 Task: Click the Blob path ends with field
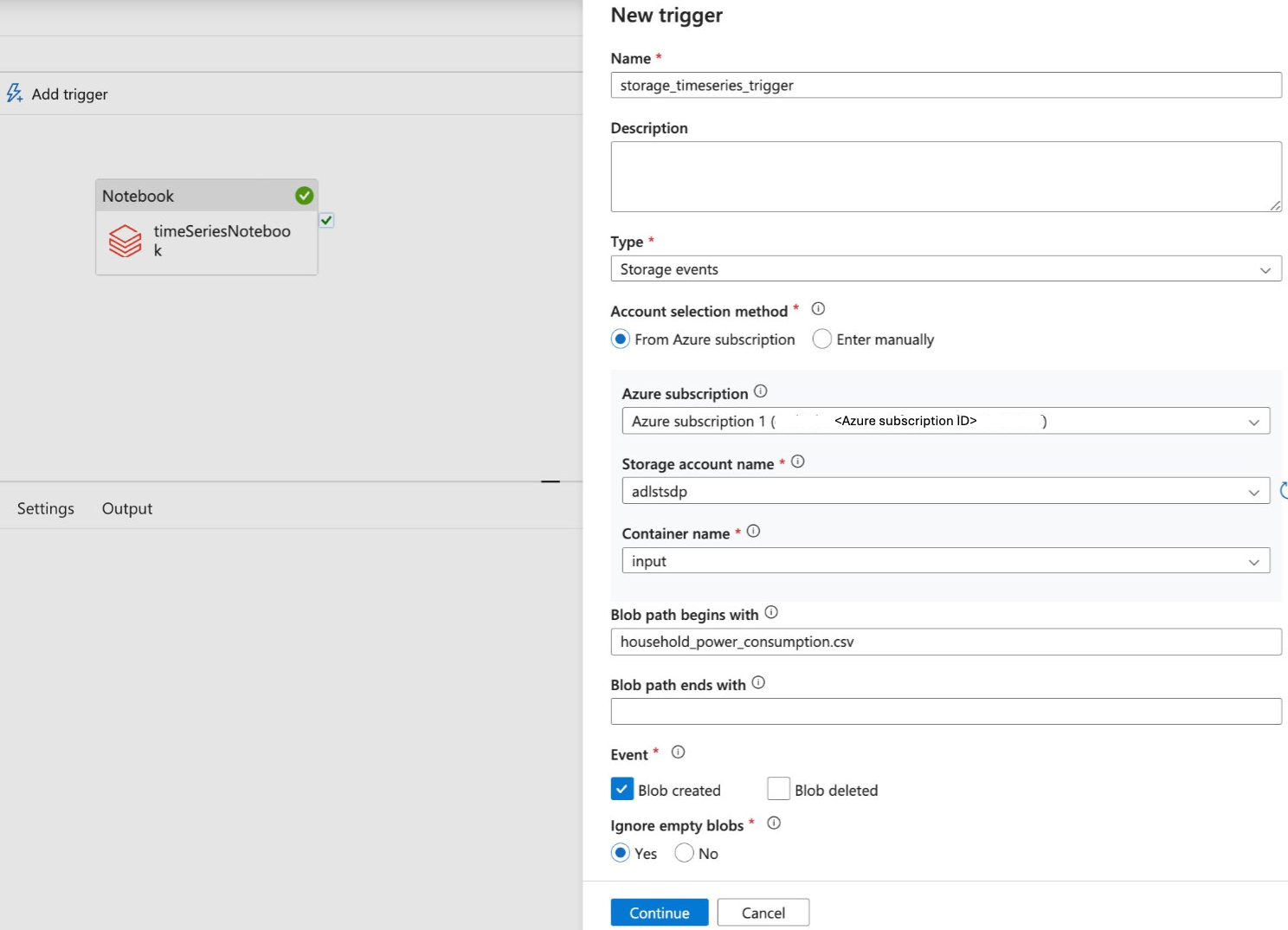tap(945, 712)
